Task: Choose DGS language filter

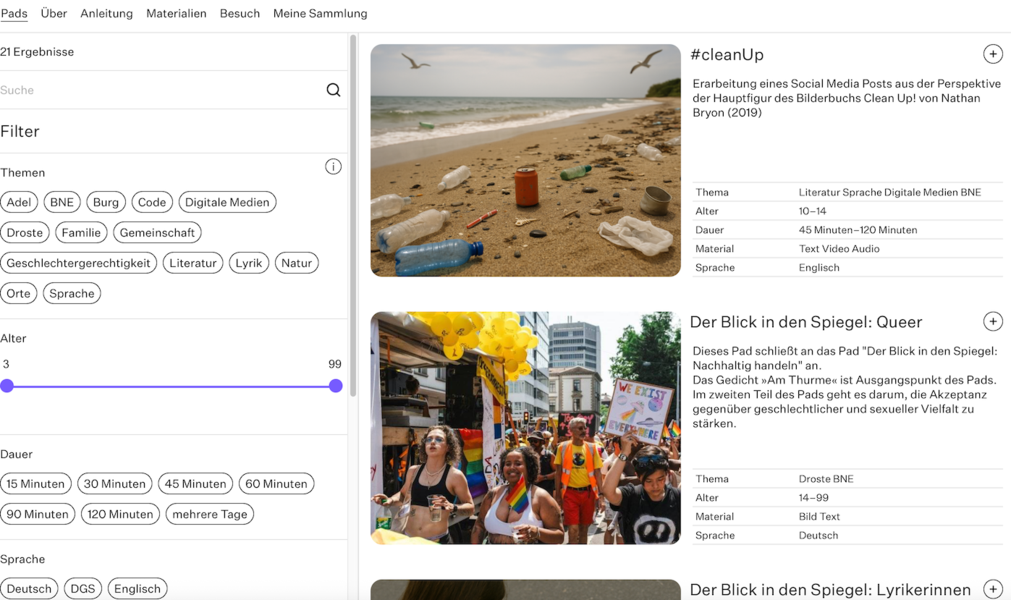Action: [x=83, y=589]
